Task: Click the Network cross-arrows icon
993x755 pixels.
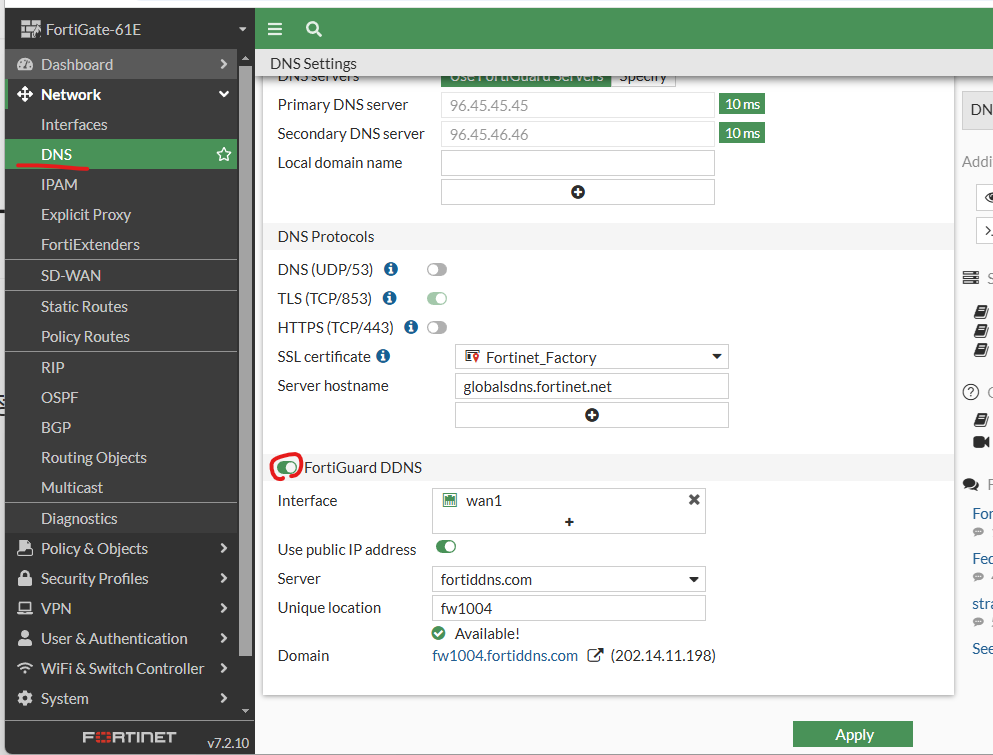Action: click(x=25, y=94)
